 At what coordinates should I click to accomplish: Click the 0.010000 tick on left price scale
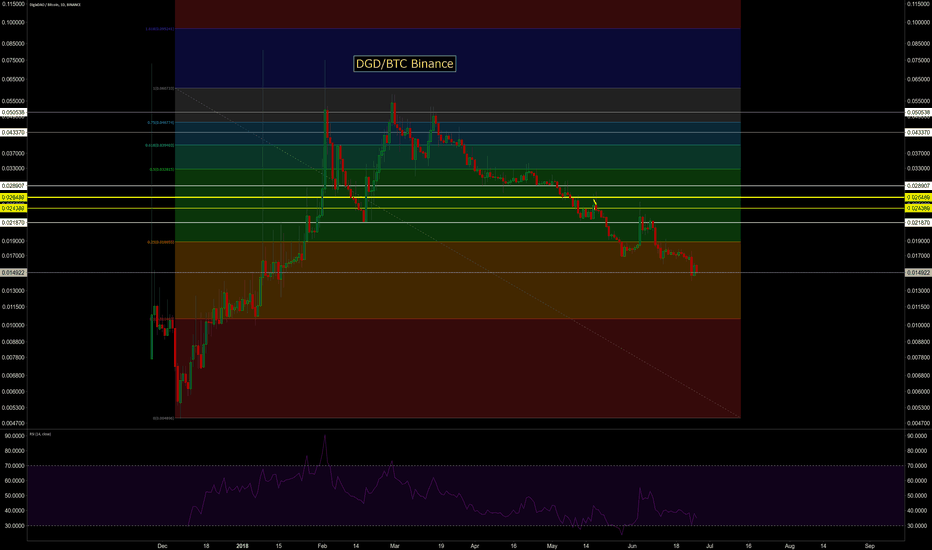point(13,325)
